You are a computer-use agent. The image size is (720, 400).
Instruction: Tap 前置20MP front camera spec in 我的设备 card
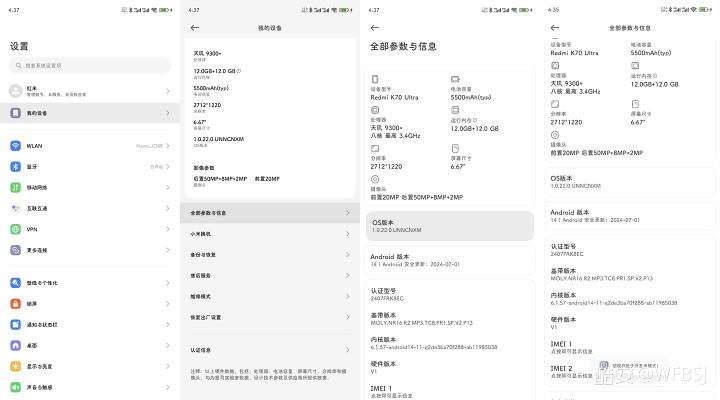point(267,179)
